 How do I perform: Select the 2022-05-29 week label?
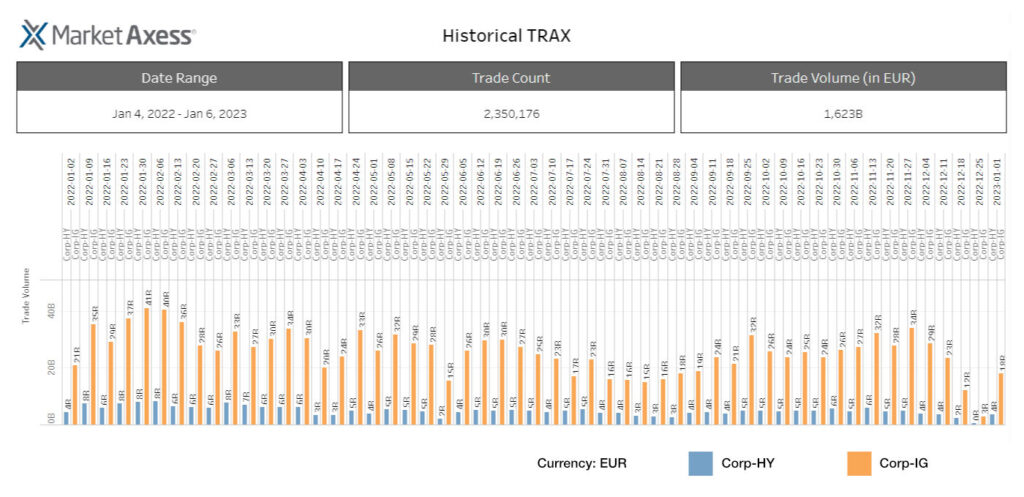[445, 181]
